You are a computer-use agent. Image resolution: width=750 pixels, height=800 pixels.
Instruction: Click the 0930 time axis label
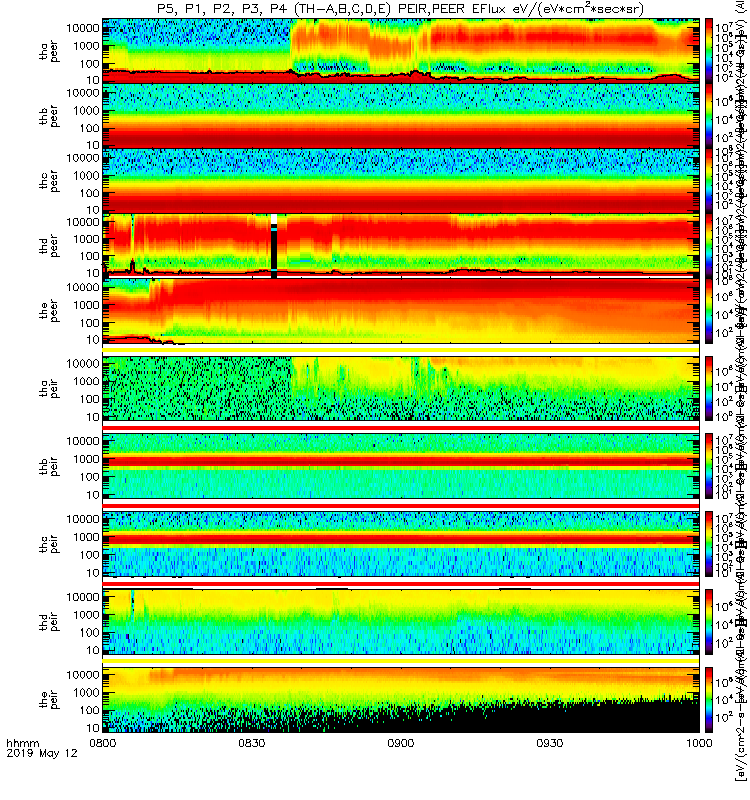tap(549, 743)
